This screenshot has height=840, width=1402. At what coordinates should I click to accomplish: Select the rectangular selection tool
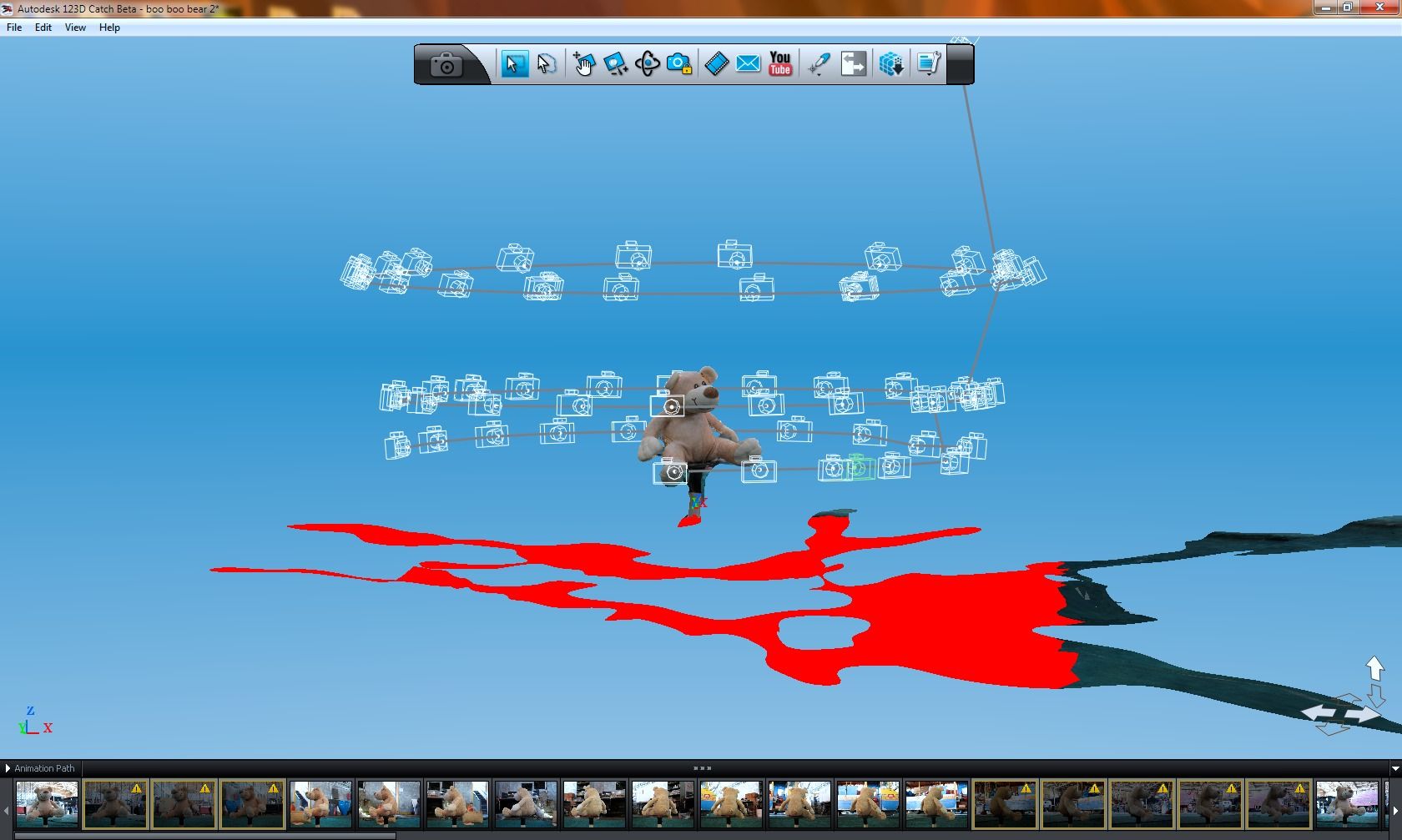pyautogui.click(x=515, y=63)
